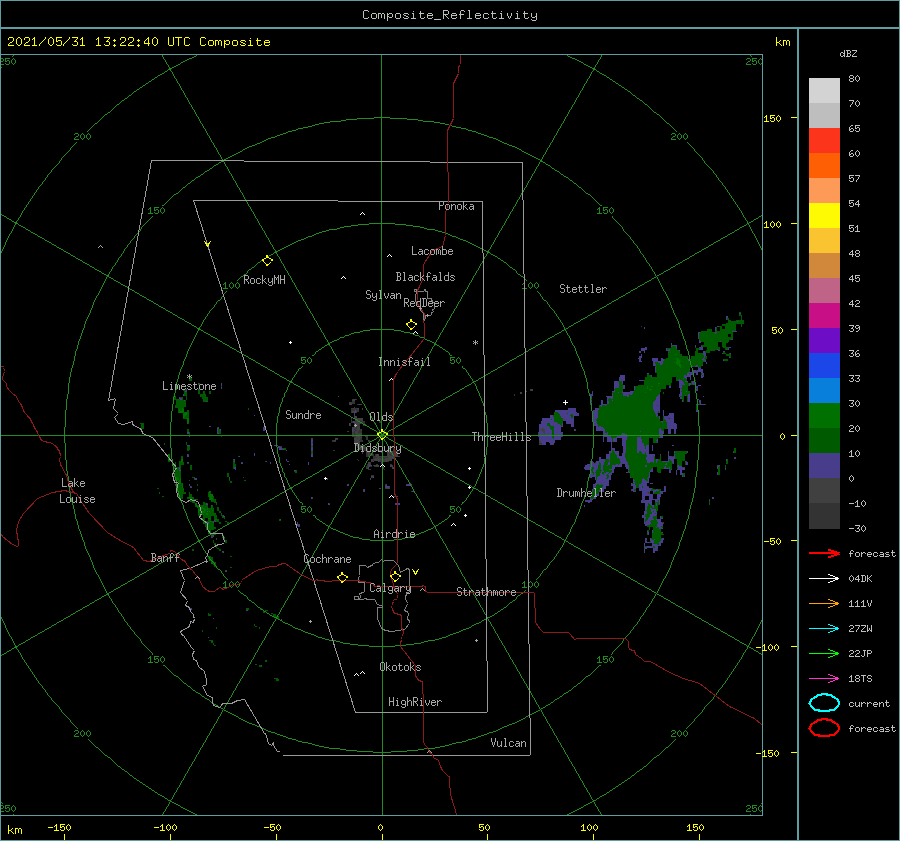Click the green 22JP arrow legend icon
This screenshot has width=900, height=841.
tap(824, 653)
